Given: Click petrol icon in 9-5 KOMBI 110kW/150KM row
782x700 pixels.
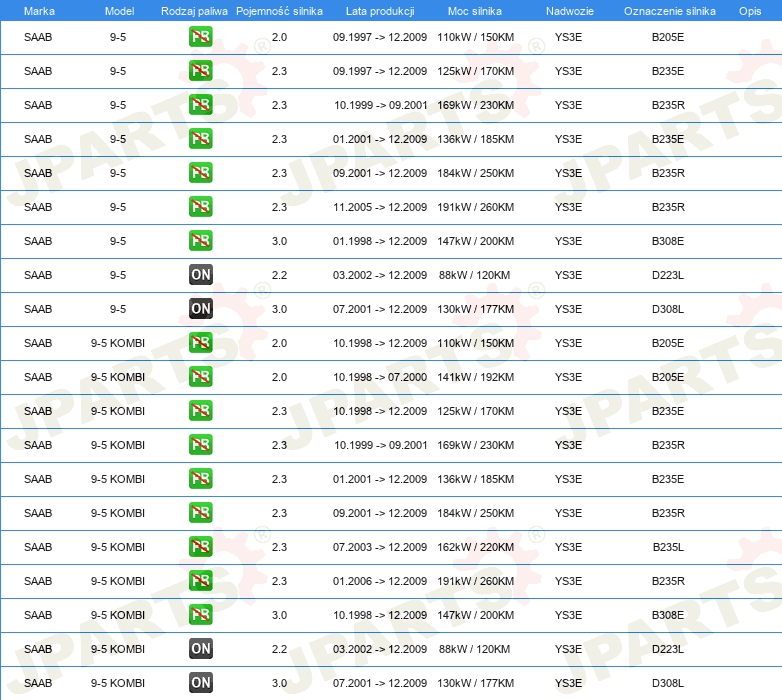Looking at the screenshot, I should pos(200,343).
